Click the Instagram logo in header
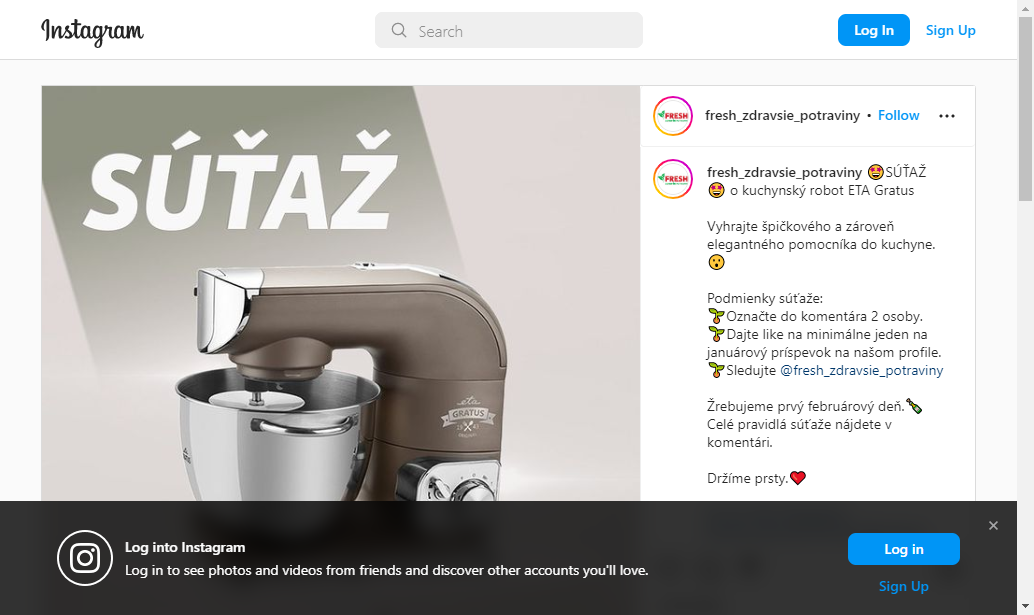The width and height of the screenshot is (1034, 615). (92, 31)
